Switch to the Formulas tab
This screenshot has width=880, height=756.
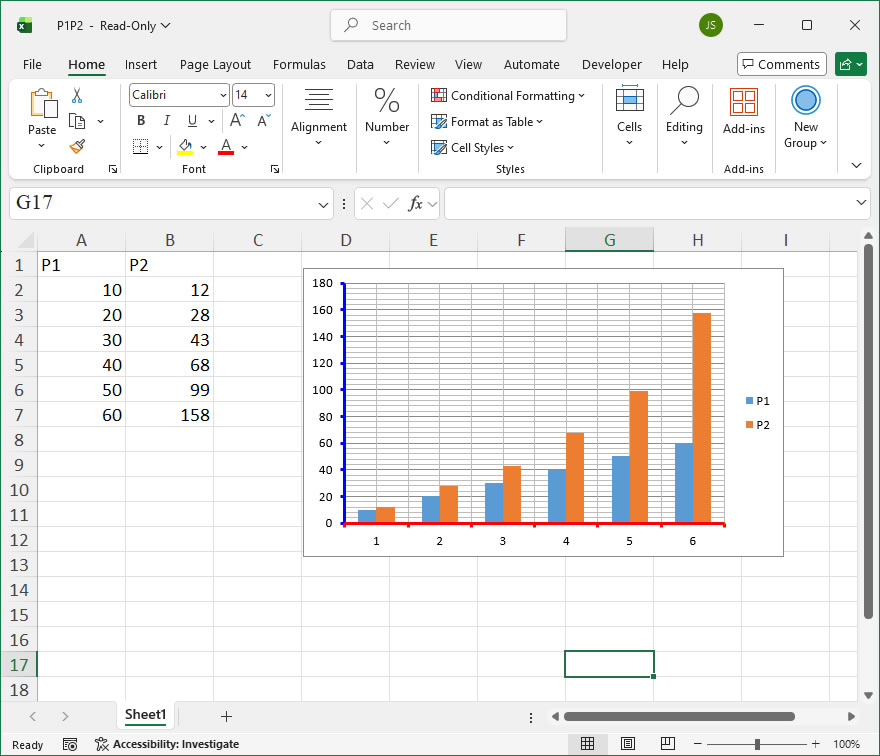[299, 65]
